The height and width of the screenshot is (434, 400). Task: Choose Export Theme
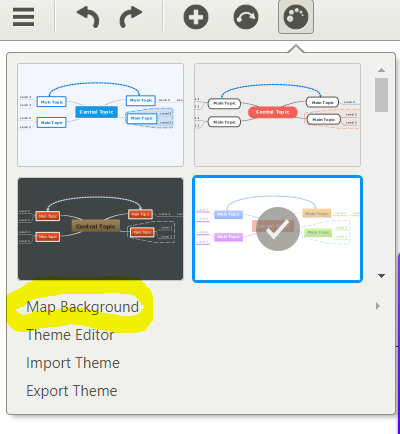click(72, 391)
